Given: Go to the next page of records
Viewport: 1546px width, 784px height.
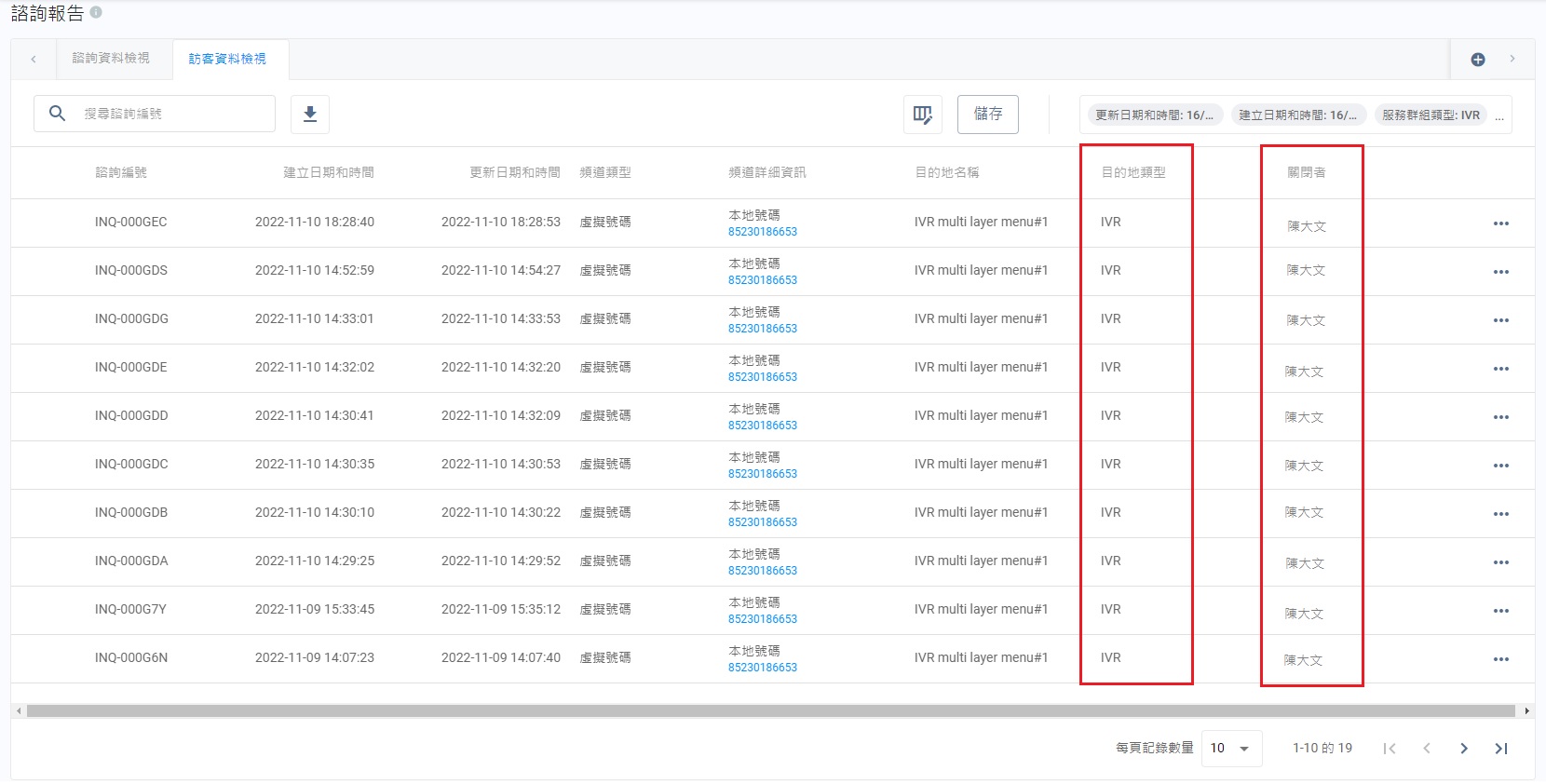Looking at the screenshot, I should point(1463,749).
